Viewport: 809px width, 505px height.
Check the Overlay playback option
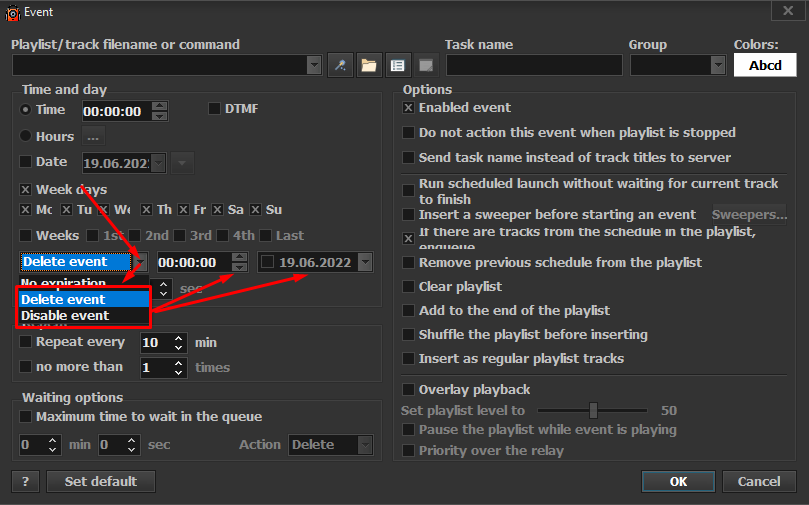click(x=408, y=389)
